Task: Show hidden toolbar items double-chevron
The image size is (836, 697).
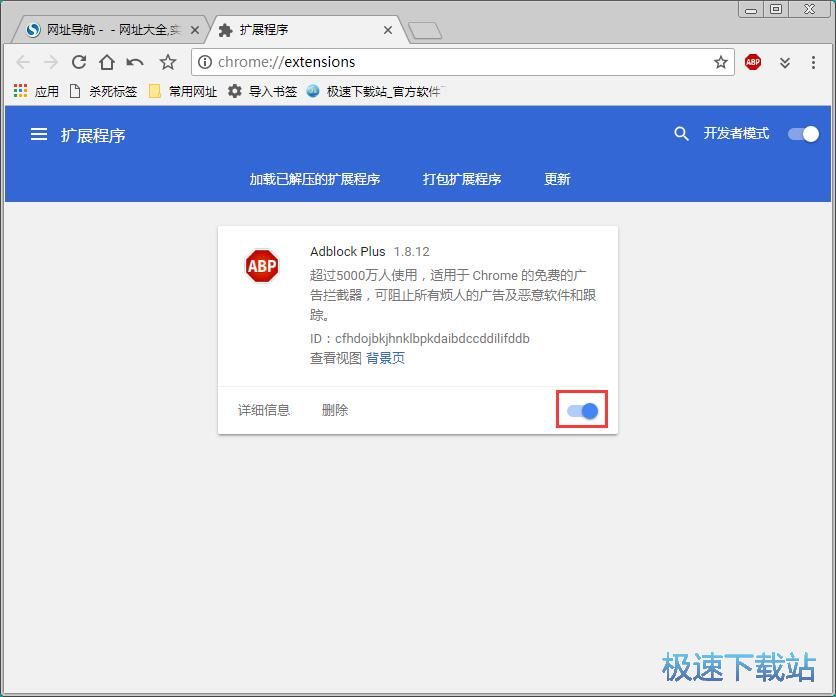Action: pyautogui.click(x=785, y=63)
